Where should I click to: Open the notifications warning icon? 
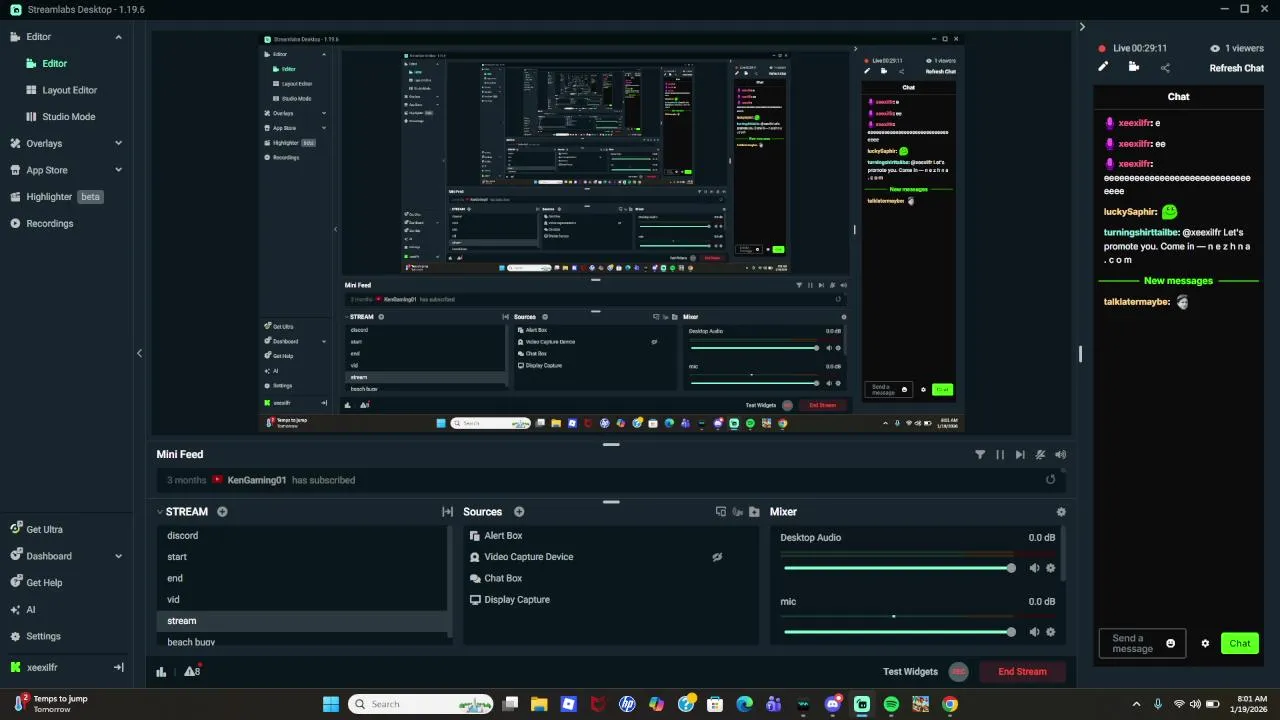point(191,671)
